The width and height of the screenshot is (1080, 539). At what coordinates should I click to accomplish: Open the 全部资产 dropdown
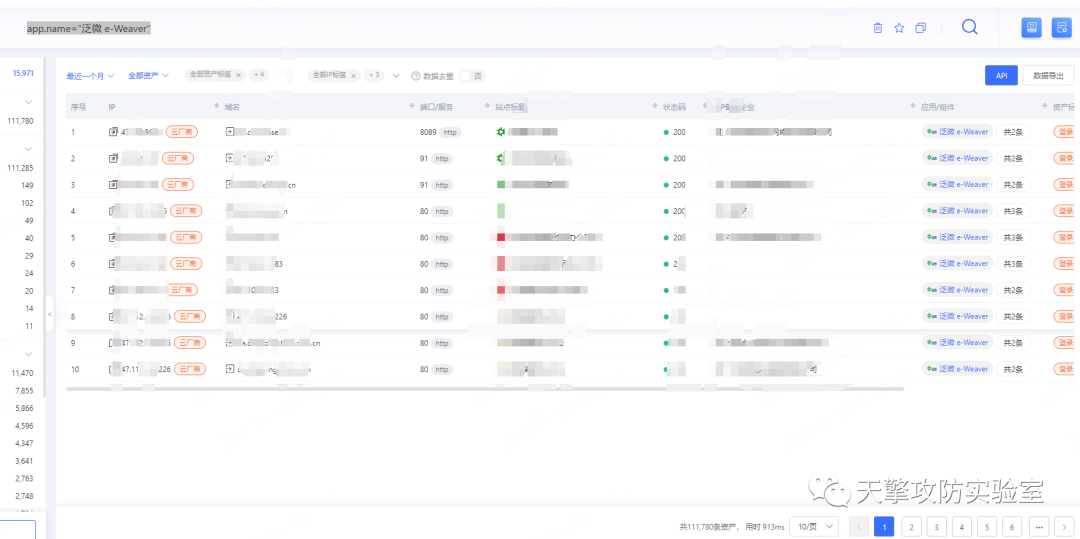[x=148, y=76]
